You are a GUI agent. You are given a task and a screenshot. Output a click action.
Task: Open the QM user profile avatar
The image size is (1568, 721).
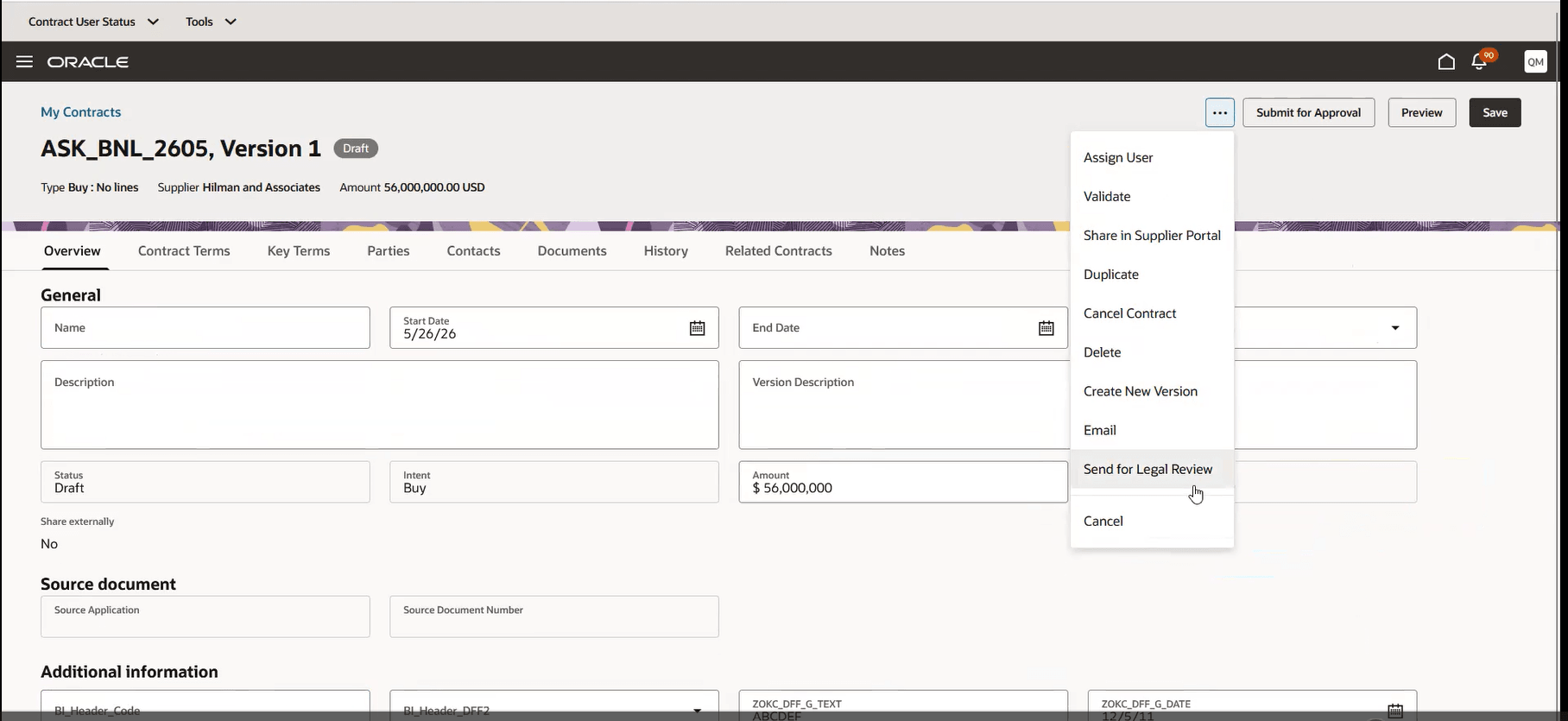pyautogui.click(x=1535, y=61)
